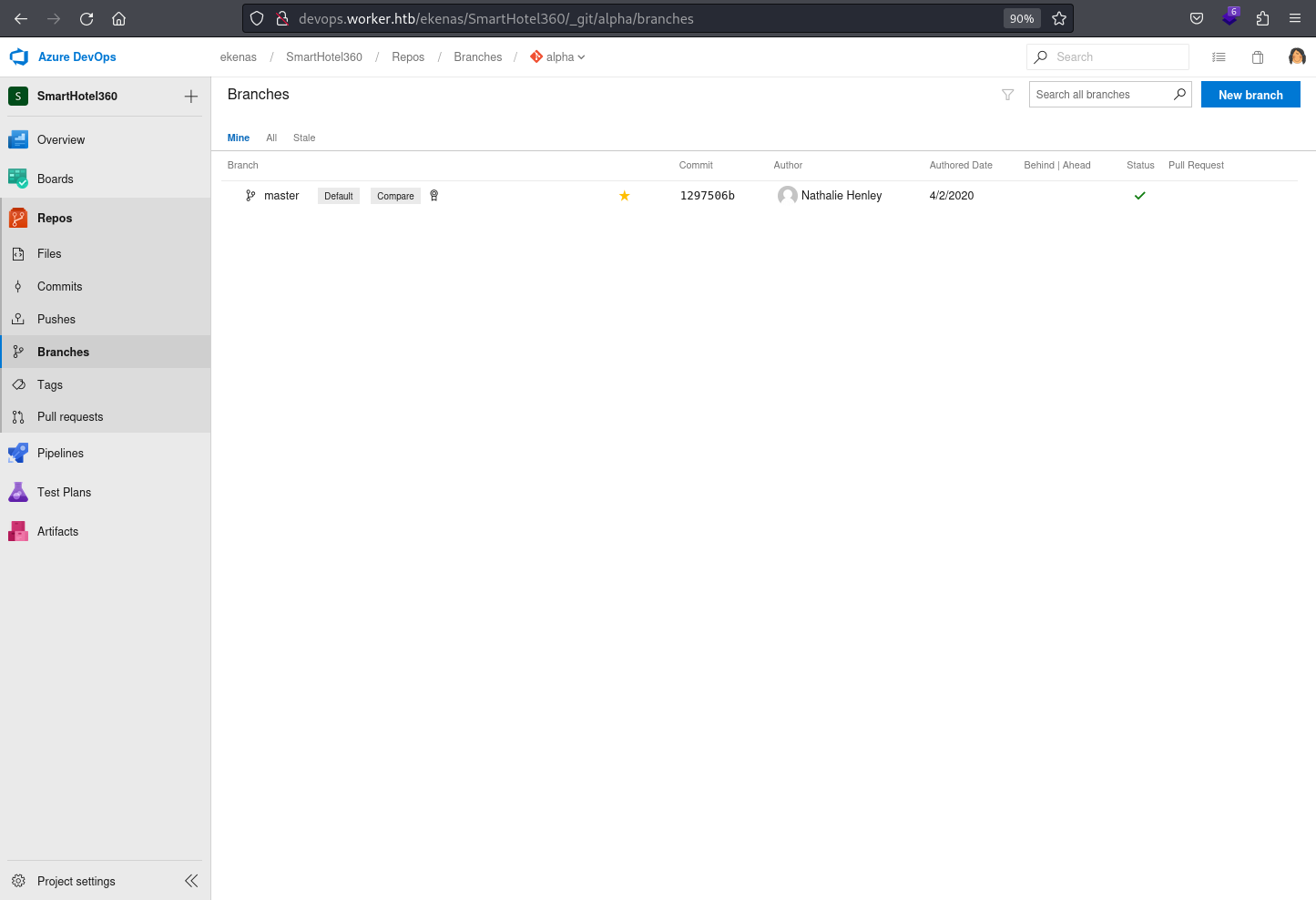Open the Boards hub icon
Viewport: 1316px width, 900px height.
[18, 179]
